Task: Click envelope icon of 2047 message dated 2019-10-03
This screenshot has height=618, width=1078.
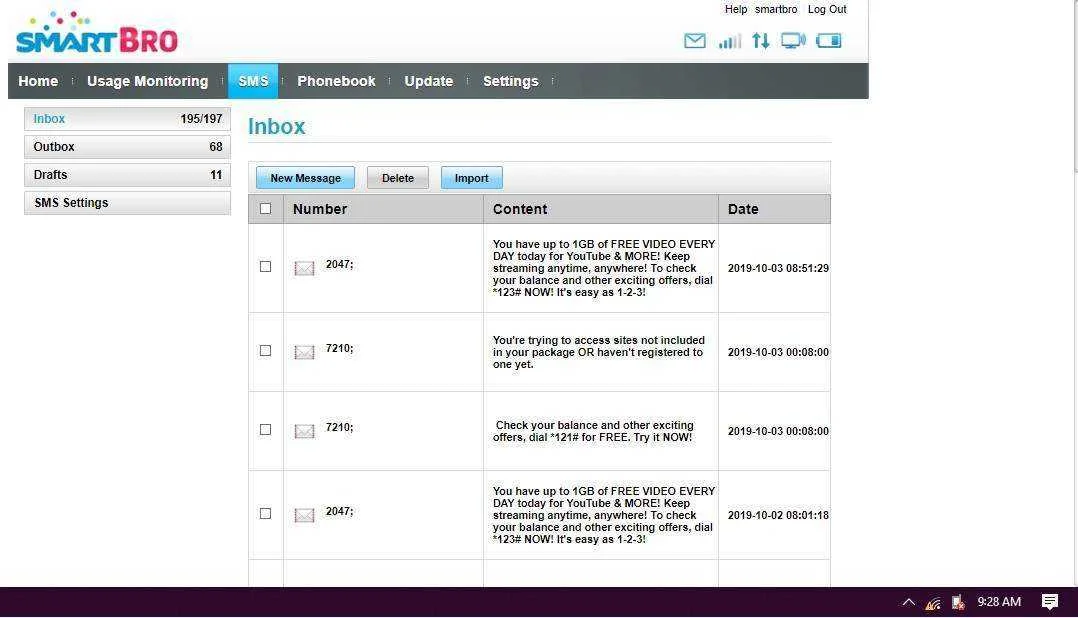Action: [x=304, y=268]
